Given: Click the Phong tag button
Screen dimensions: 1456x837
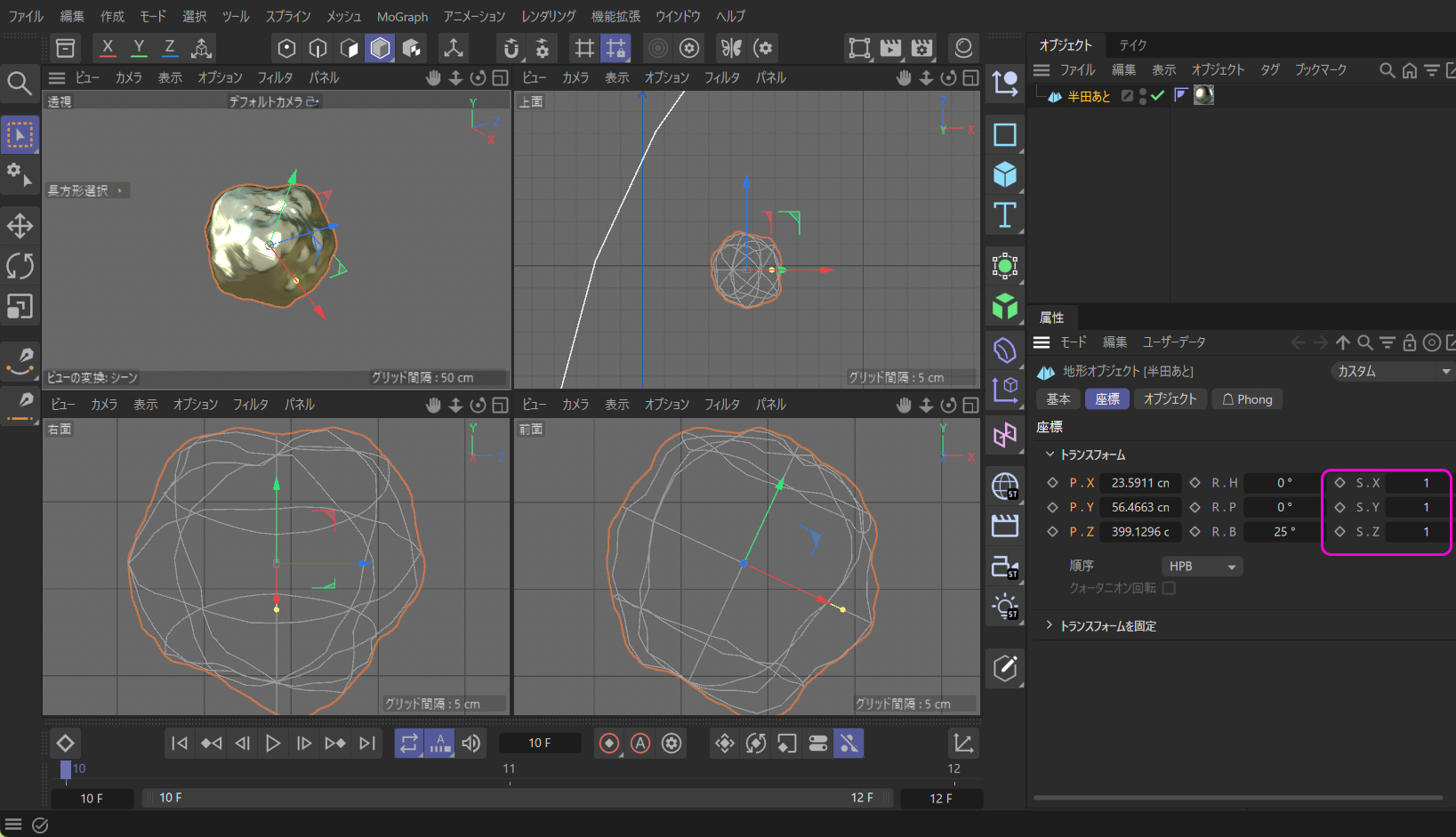Looking at the screenshot, I should [1247, 399].
